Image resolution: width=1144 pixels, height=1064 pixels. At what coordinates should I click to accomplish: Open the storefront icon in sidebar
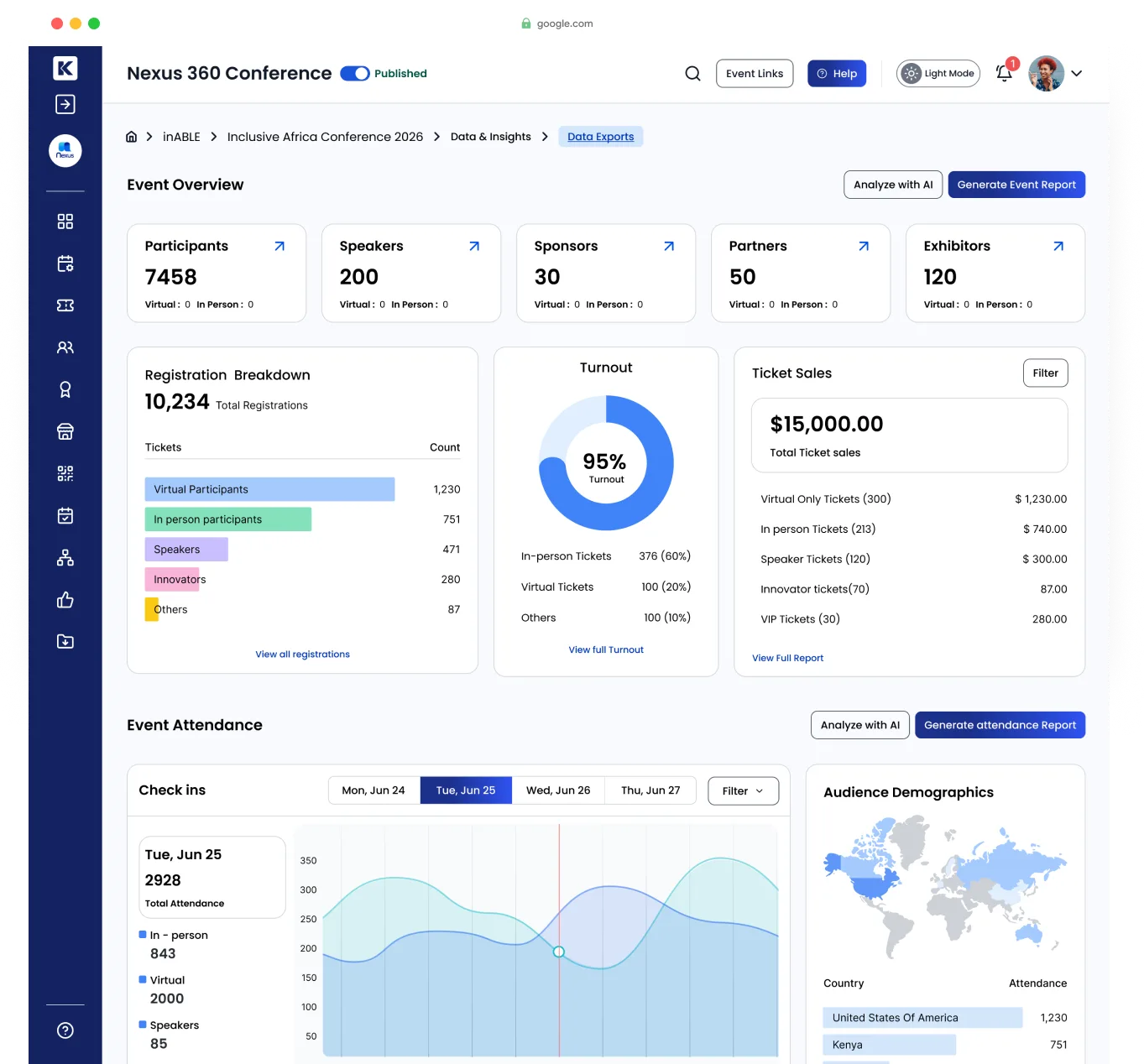pyautogui.click(x=65, y=431)
